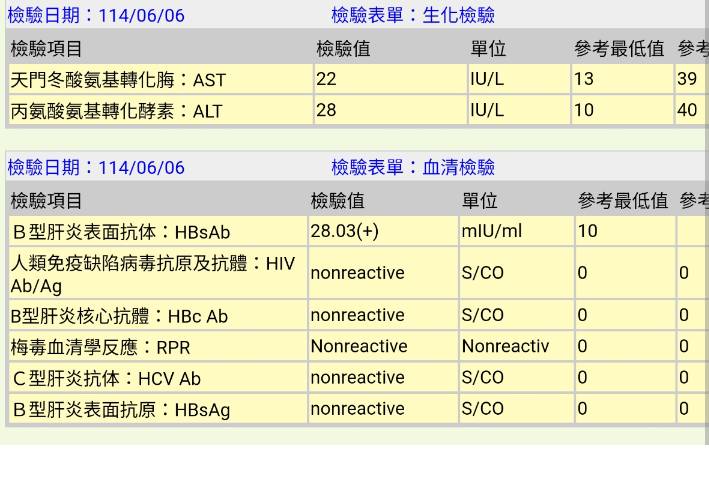Image resolution: width=709 pixels, height=490 pixels.
Task: Click the HBsAb result 28.03(+)
Action: click(344, 231)
